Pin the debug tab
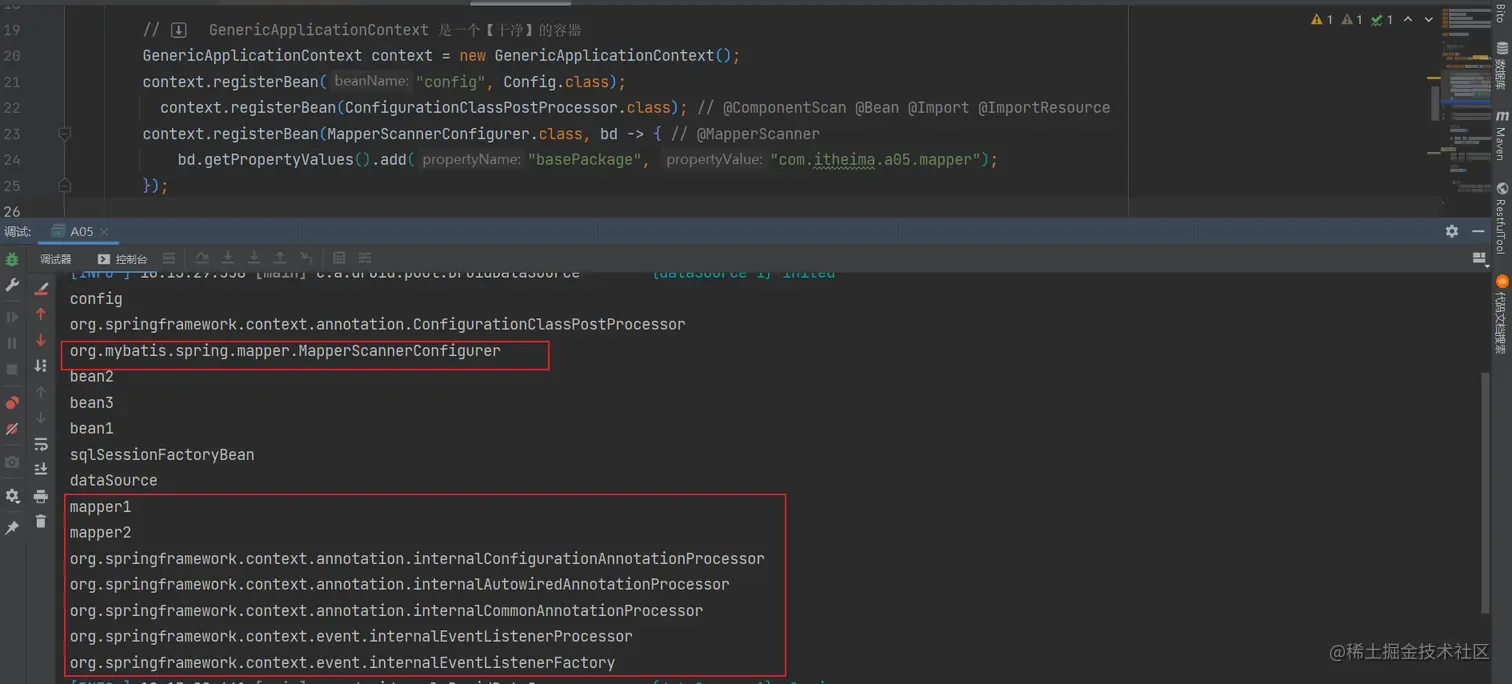The image size is (1512, 684). coord(12,527)
